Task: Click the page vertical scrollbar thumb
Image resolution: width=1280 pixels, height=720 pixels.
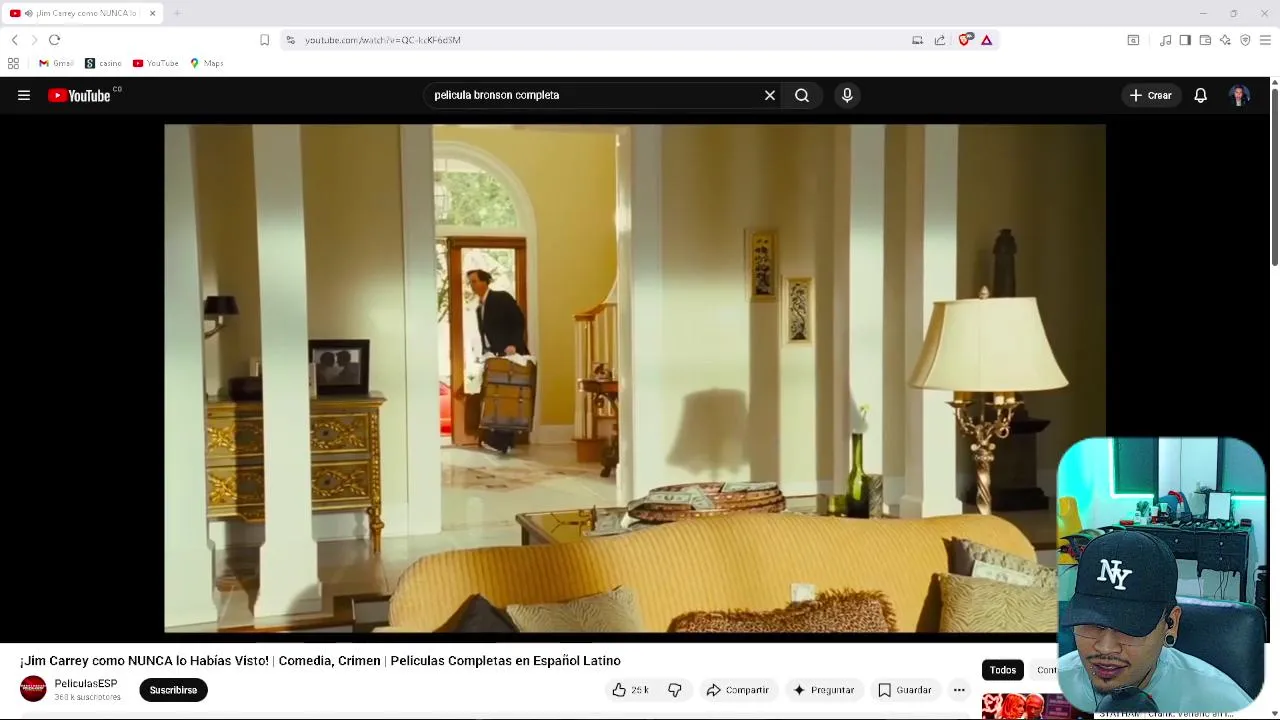Action: tap(1274, 178)
